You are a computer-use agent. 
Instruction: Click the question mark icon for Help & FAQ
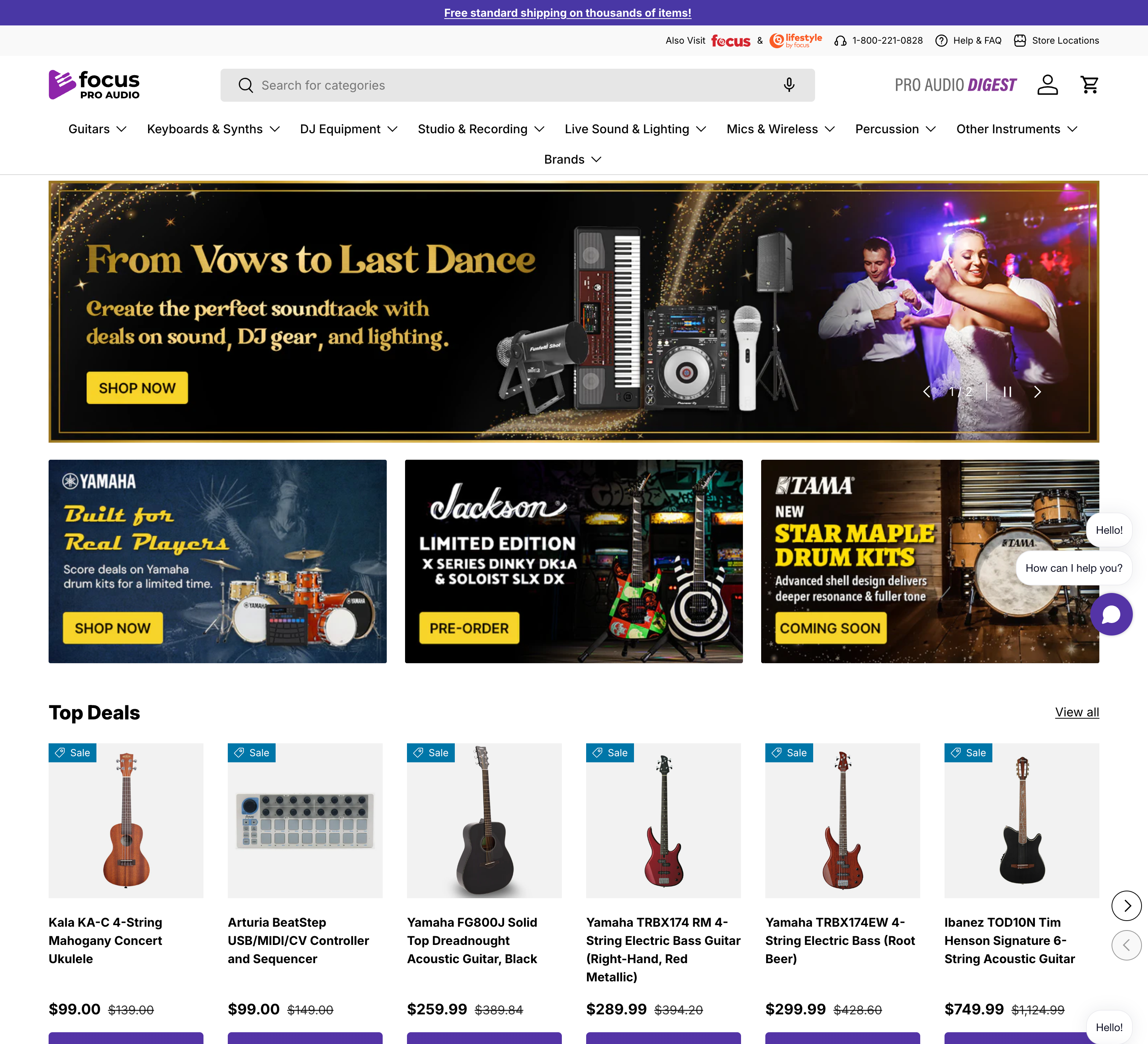pos(941,41)
